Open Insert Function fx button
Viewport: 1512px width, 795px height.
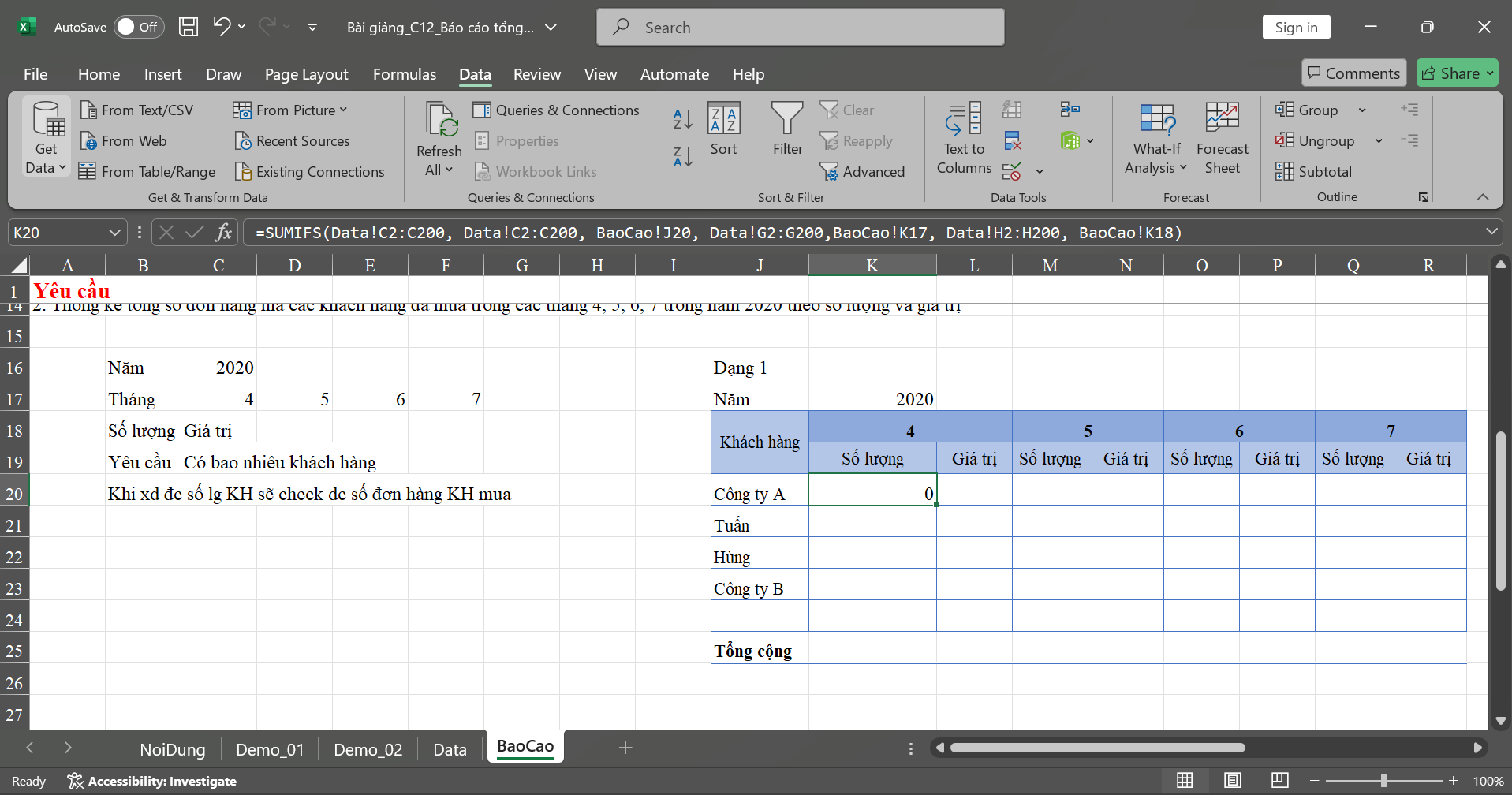[x=224, y=233]
